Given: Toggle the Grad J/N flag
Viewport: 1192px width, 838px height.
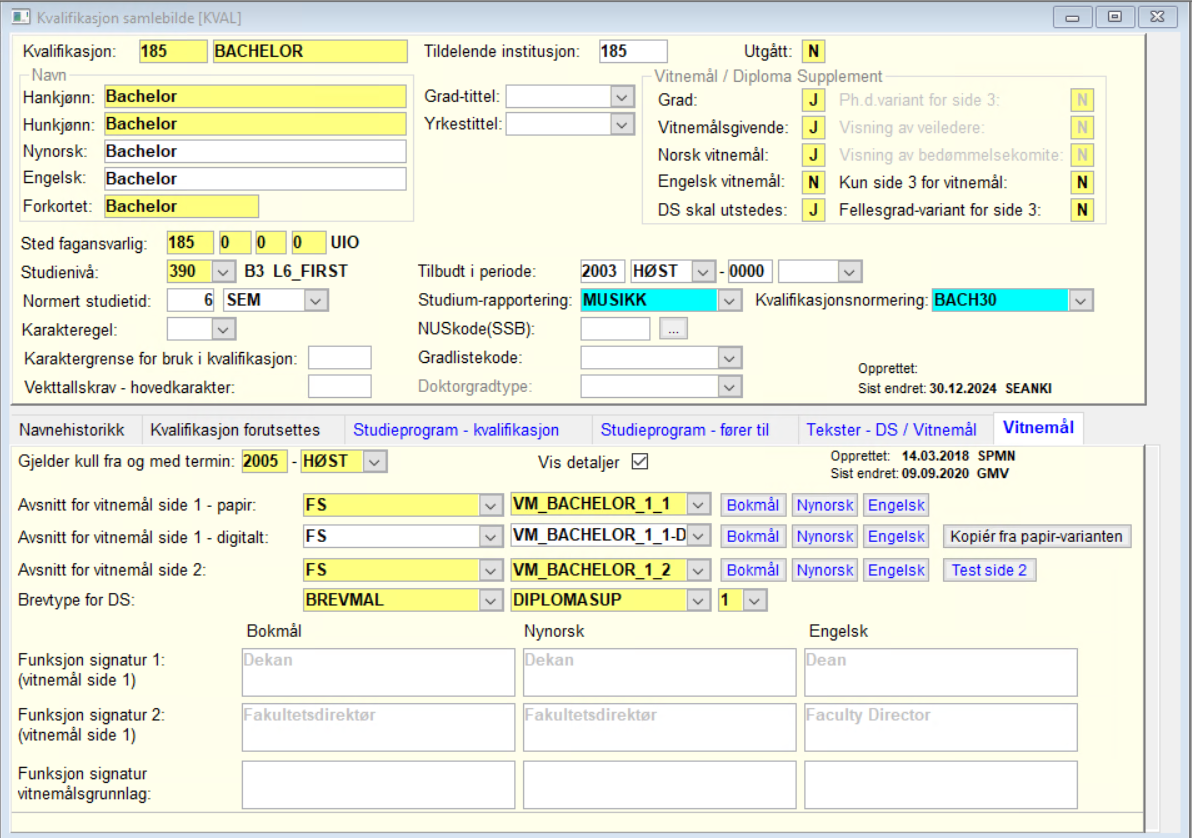Looking at the screenshot, I should coord(813,100).
